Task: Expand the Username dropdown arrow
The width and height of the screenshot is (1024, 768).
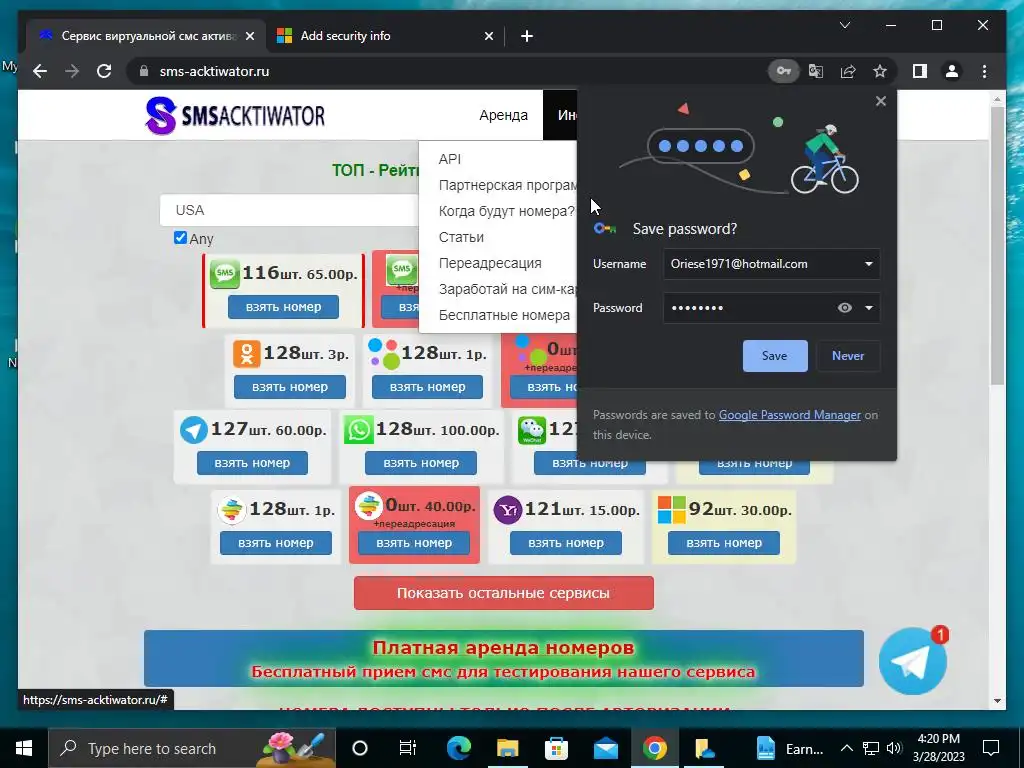Action: click(x=869, y=264)
